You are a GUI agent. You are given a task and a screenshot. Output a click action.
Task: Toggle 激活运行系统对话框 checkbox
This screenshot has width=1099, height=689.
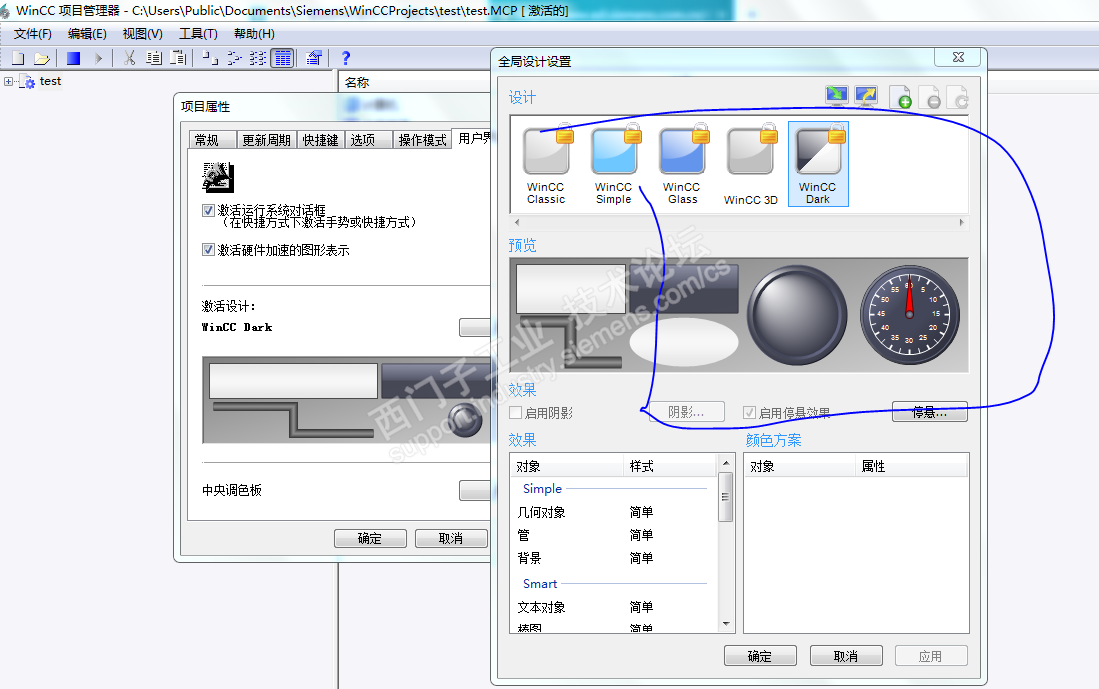pos(208,210)
